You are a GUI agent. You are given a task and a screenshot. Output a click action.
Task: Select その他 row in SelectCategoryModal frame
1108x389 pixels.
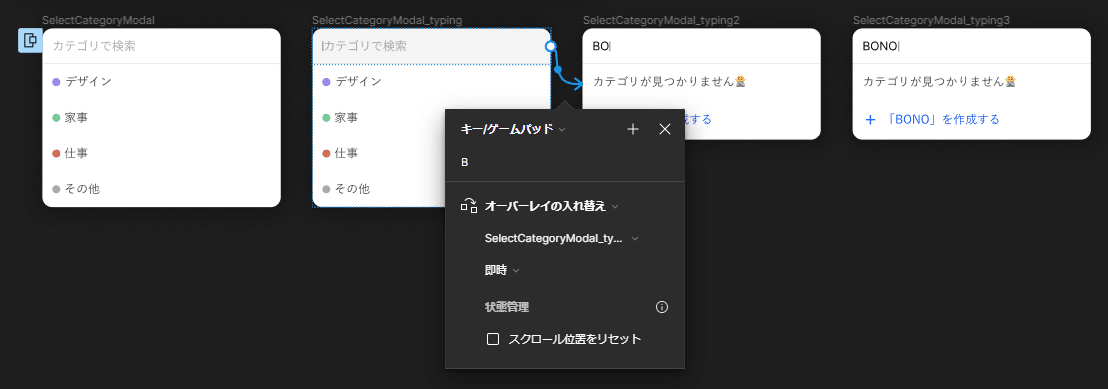[162, 189]
